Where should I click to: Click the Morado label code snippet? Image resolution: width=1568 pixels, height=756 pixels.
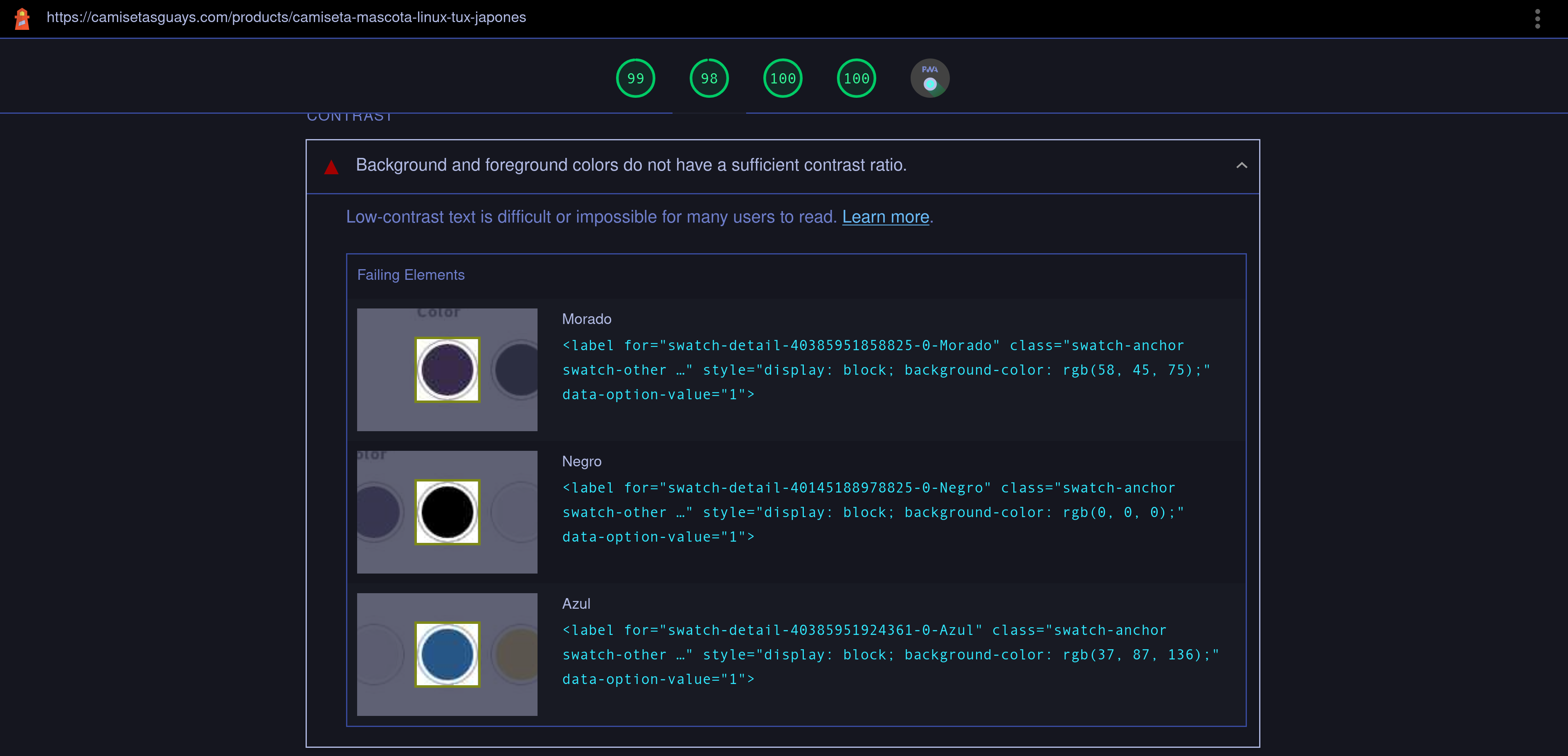click(883, 369)
